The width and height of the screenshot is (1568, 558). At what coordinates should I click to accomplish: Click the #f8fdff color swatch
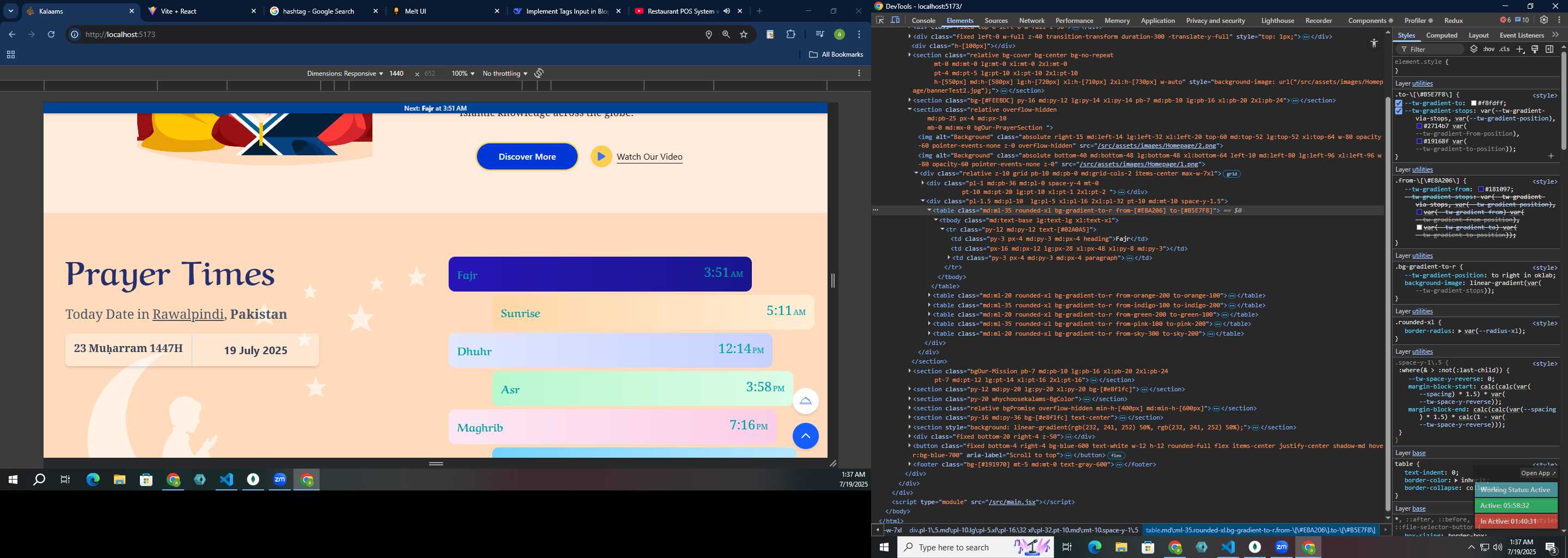pos(1474,104)
